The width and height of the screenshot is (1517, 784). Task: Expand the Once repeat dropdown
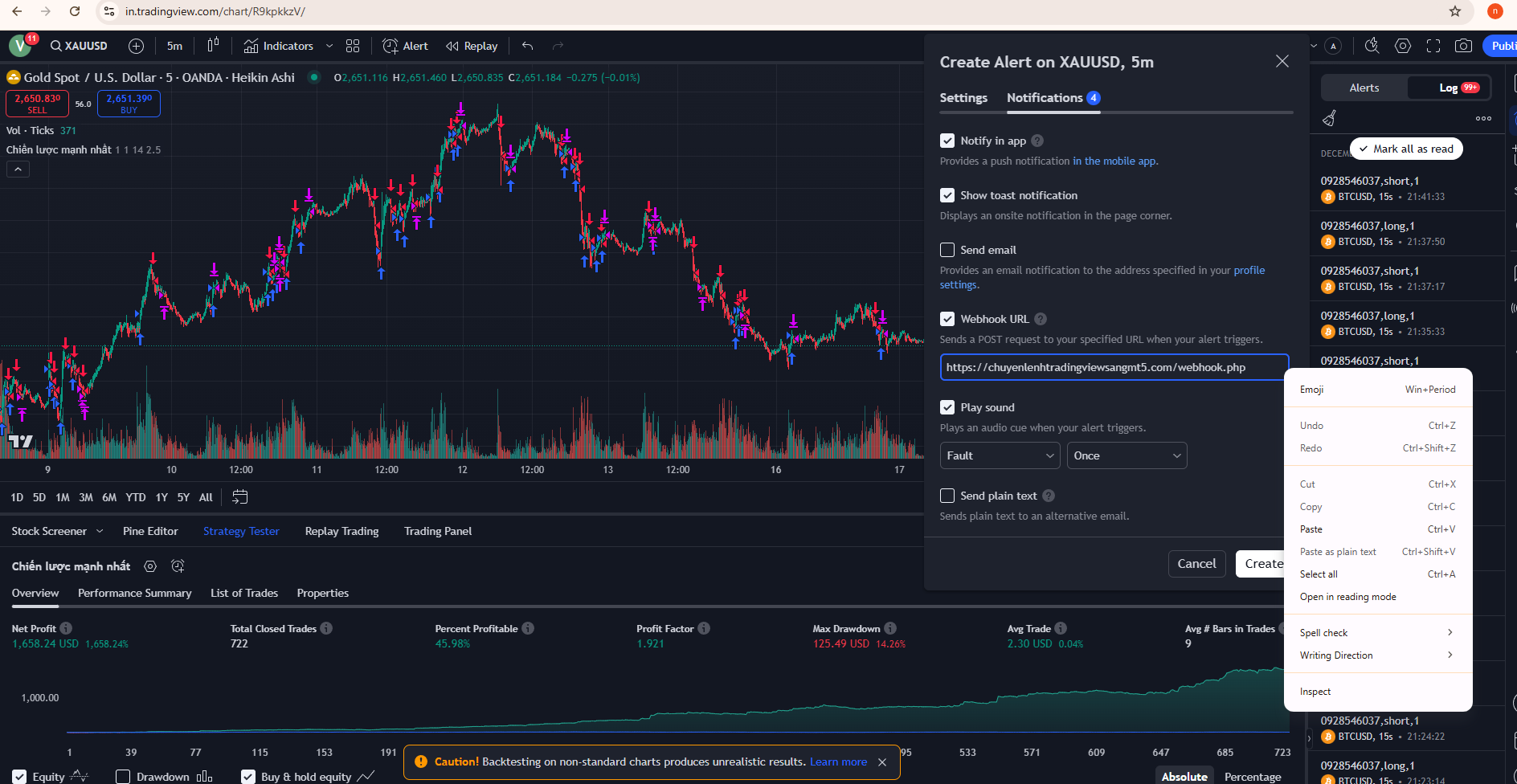[1127, 455]
